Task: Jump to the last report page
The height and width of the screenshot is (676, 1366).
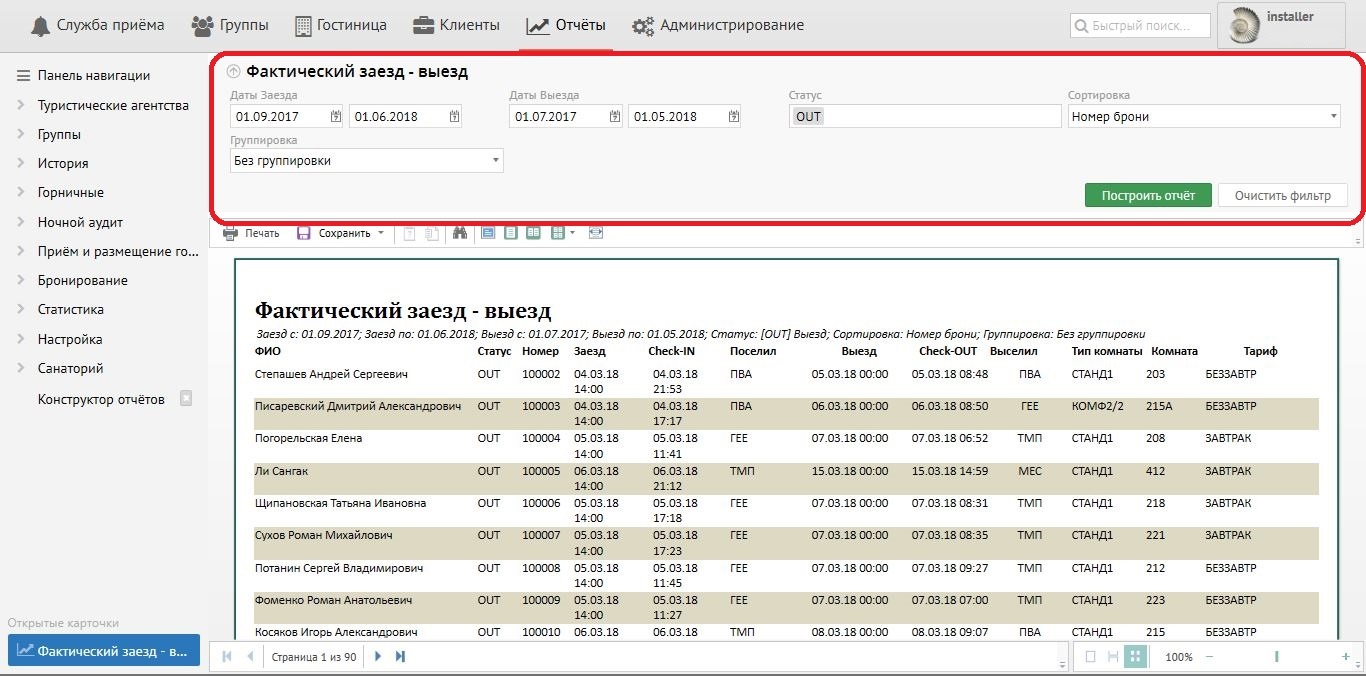Action: tap(401, 657)
